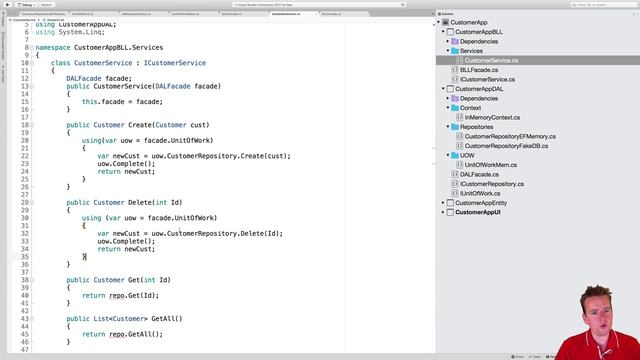Viewport: 640px width, 360px height.
Task: Collapse the CustomerAppBLL project
Action: [x=443, y=32]
